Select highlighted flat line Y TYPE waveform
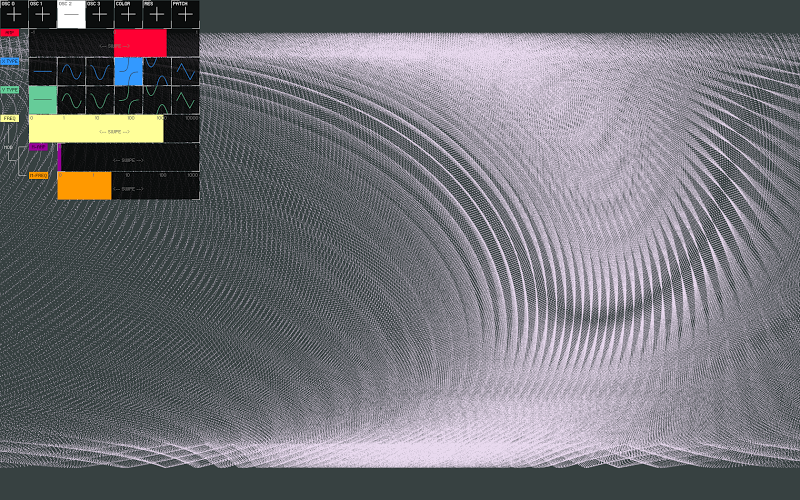Screen dimensions: 800x500 click(43, 100)
